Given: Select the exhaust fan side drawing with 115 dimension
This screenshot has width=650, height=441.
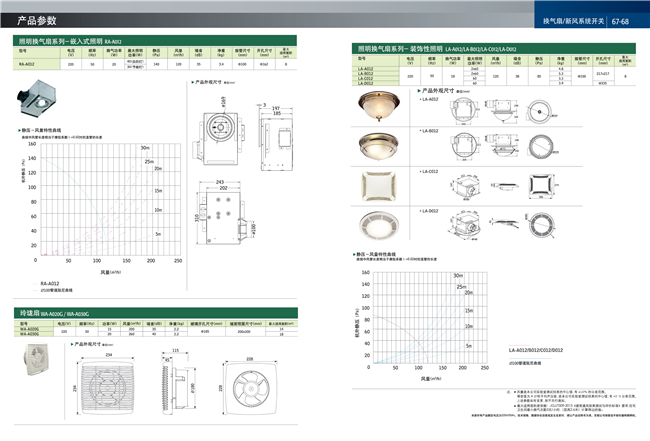Looking at the screenshot, I should click(176, 382).
